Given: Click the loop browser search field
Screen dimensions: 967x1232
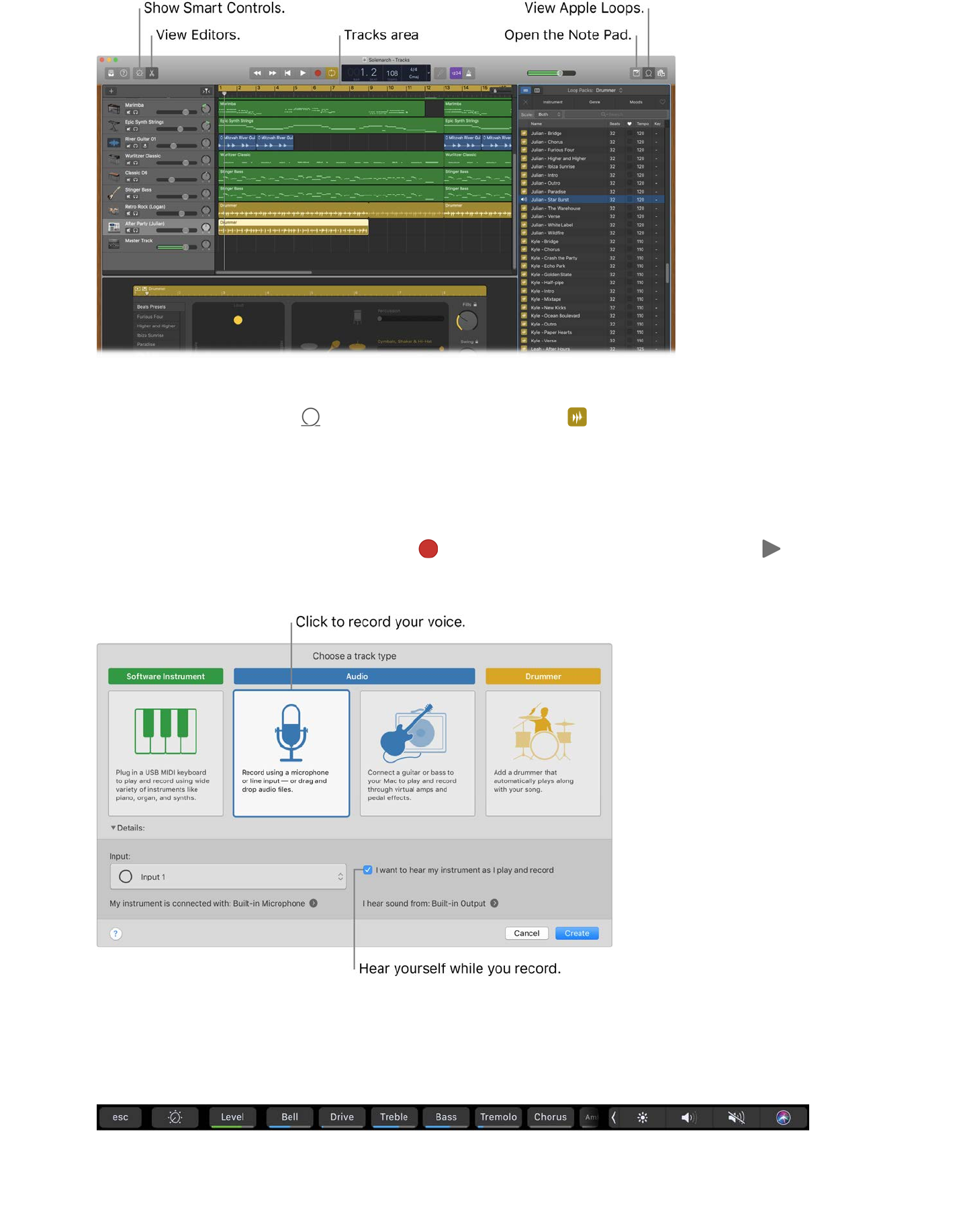Looking at the screenshot, I should [x=614, y=114].
